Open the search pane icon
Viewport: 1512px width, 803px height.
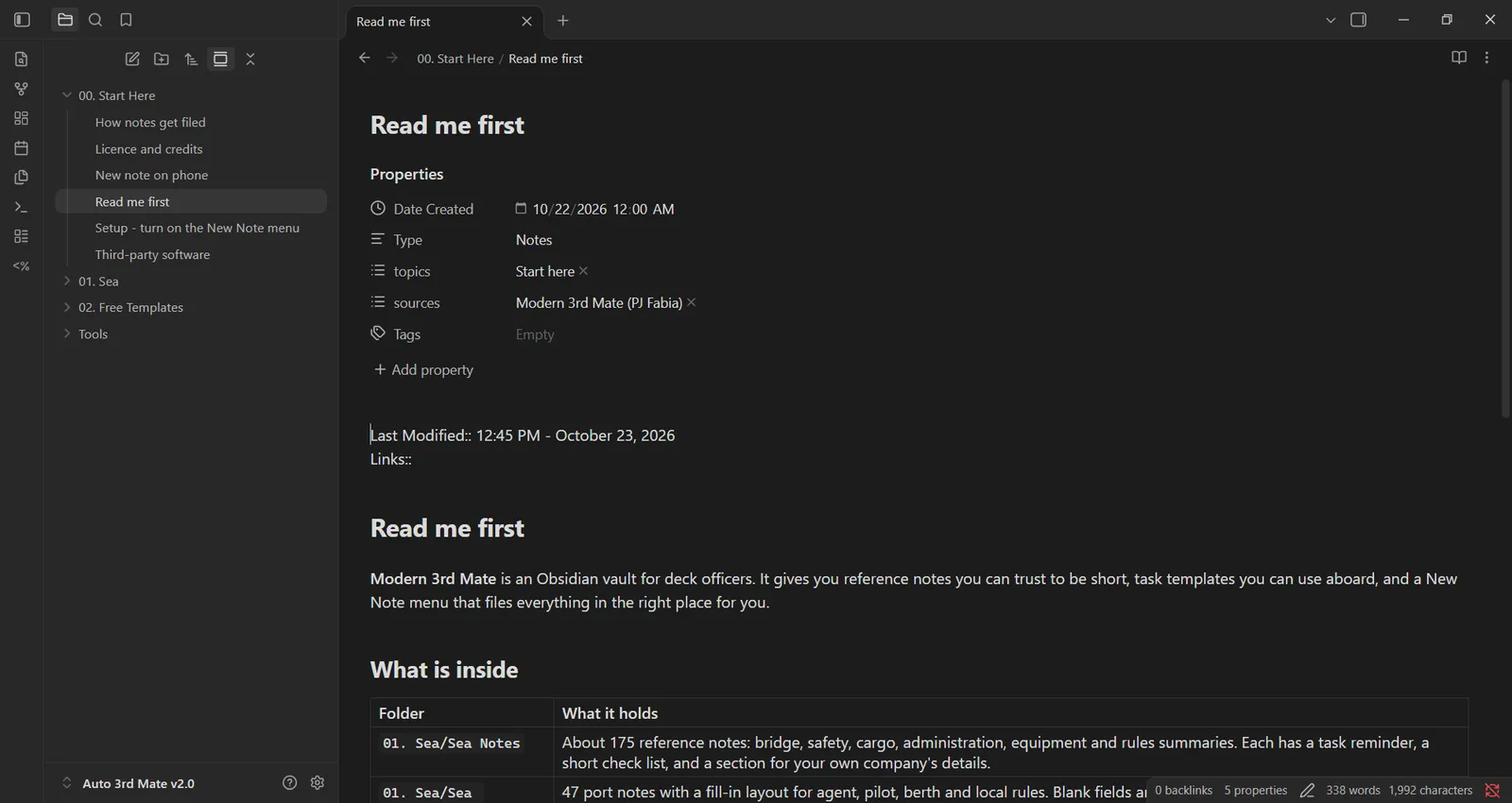click(95, 20)
